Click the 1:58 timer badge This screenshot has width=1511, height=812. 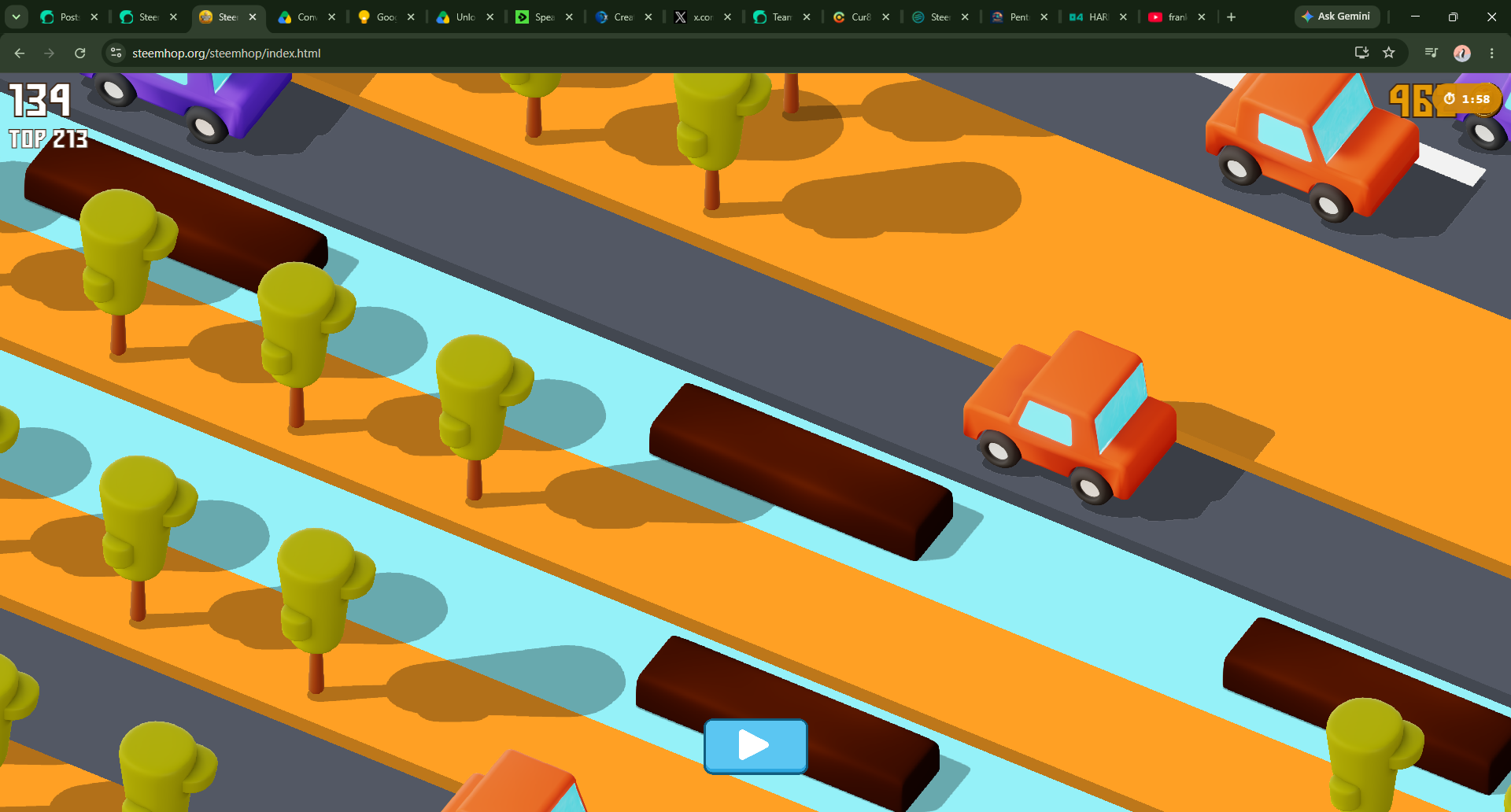coord(1467,99)
